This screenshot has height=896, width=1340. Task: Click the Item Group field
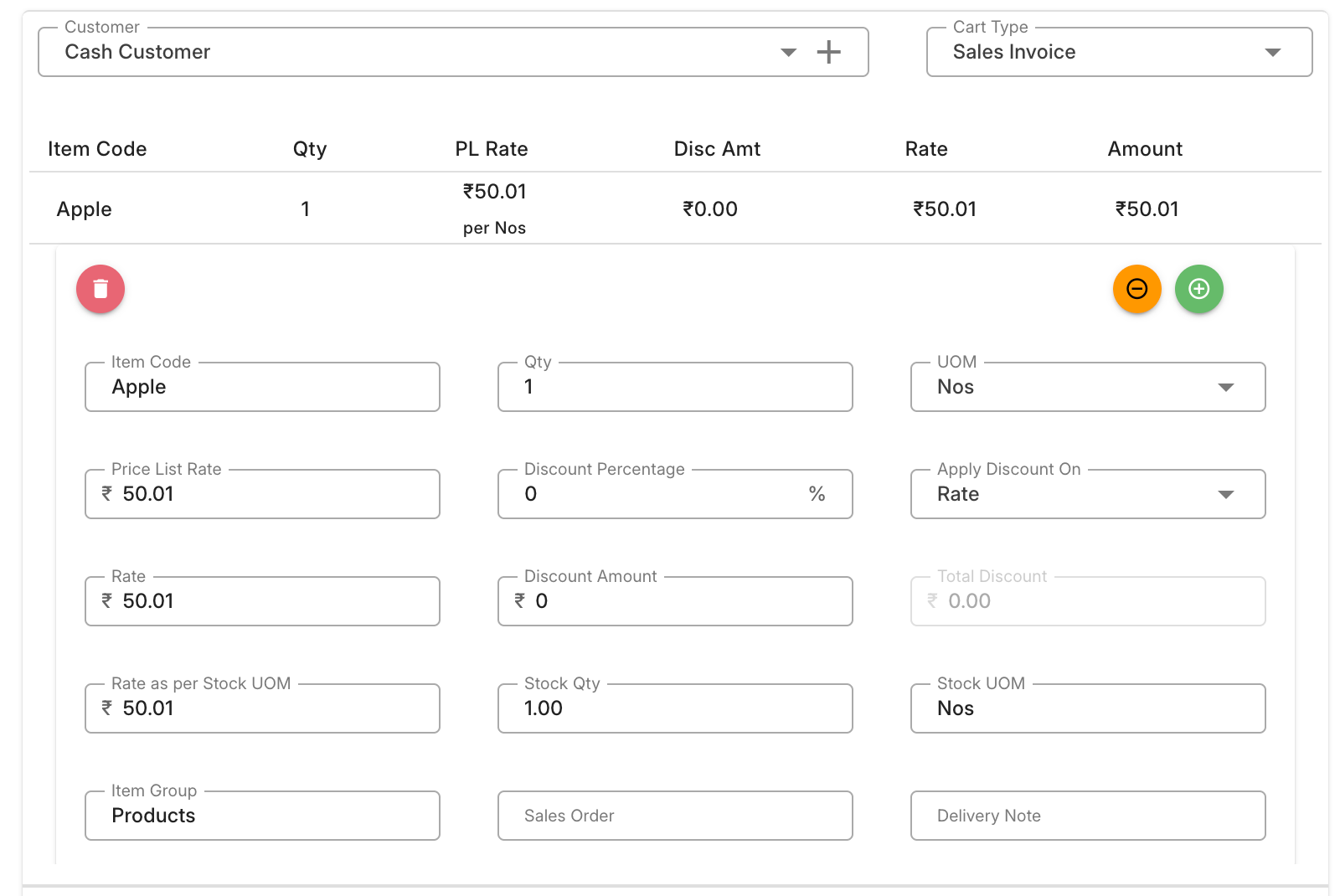tap(262, 816)
